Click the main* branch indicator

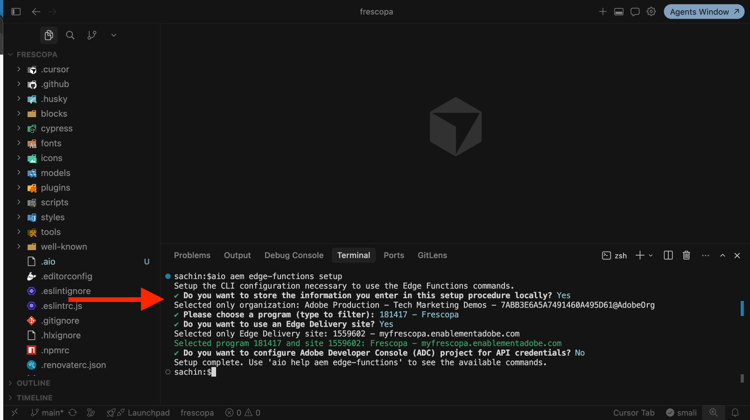[47, 413]
